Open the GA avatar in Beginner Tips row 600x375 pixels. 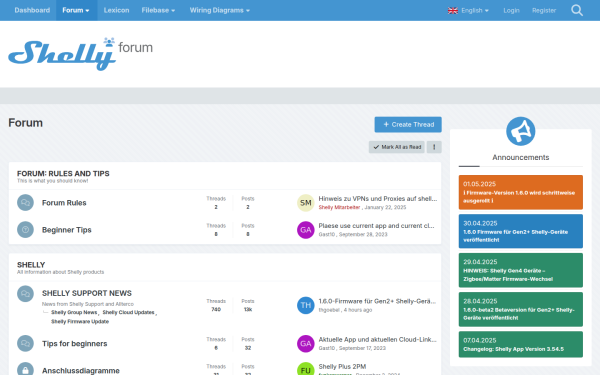(305, 230)
